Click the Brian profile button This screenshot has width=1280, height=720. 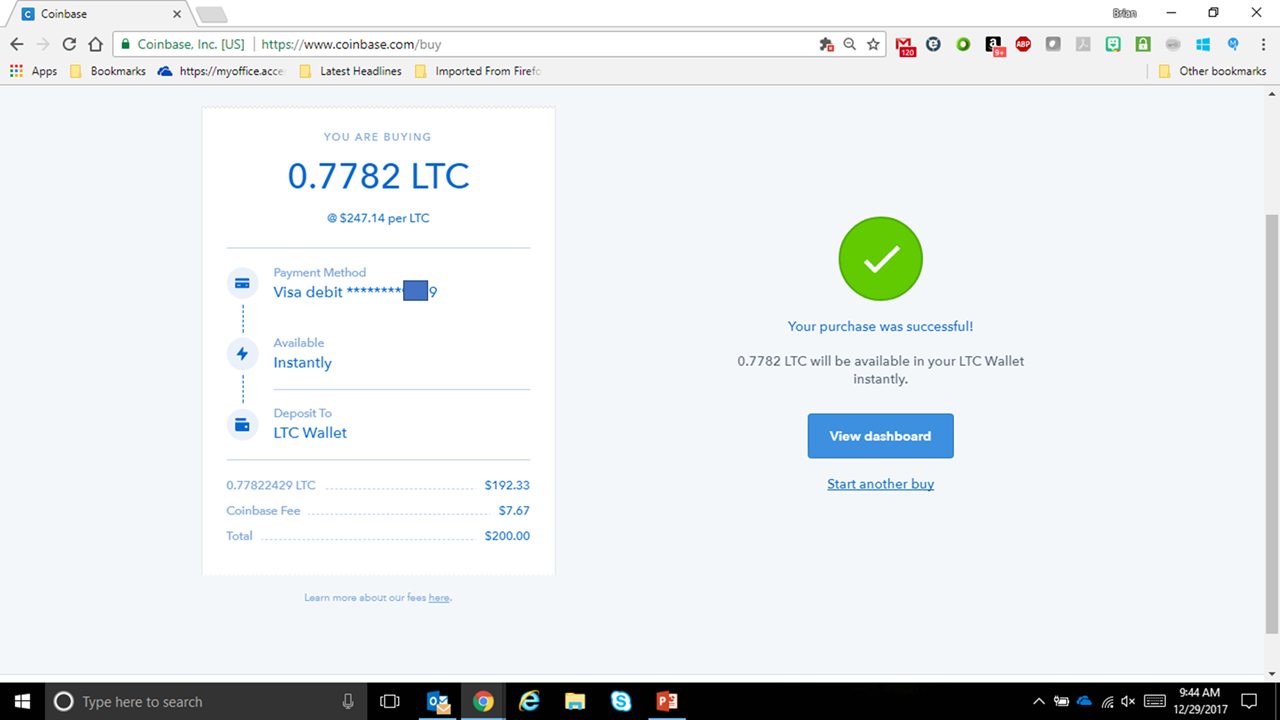click(x=1124, y=13)
